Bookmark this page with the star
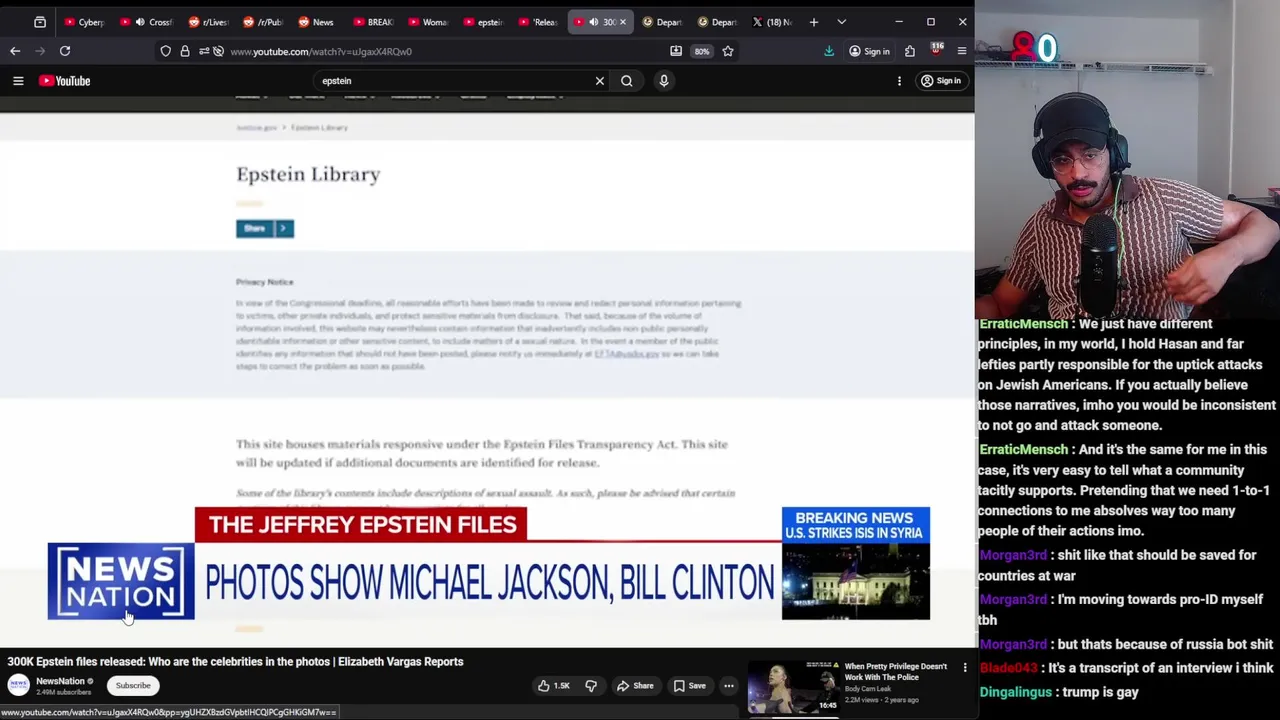Image resolution: width=1280 pixels, height=720 pixels. [x=728, y=51]
